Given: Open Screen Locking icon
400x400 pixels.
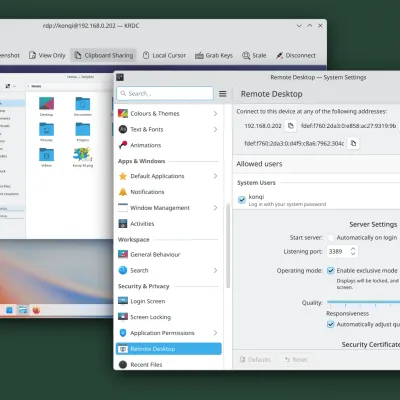Looking at the screenshot, I should coord(123,317).
